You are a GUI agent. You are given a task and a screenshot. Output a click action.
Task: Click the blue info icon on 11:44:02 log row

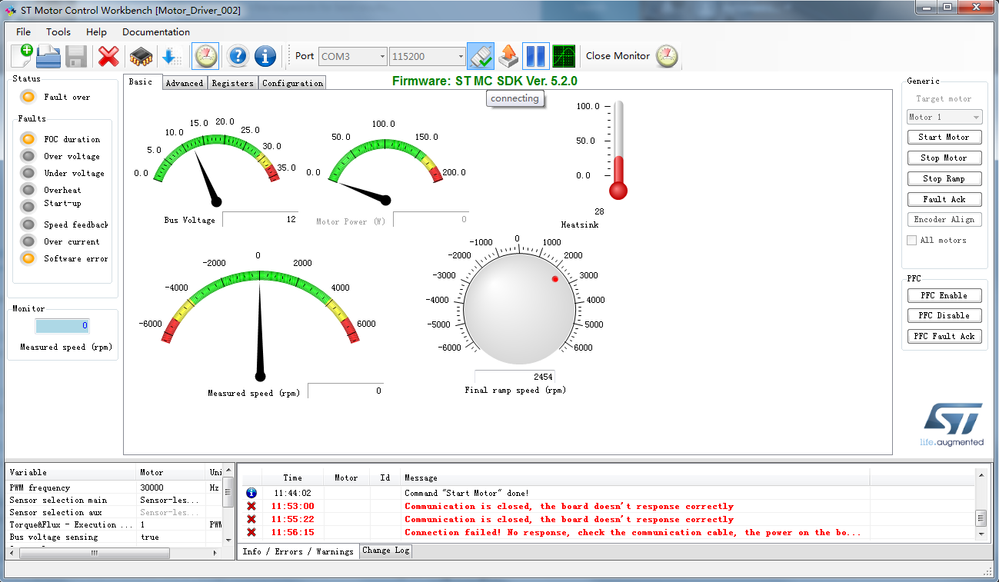tap(251, 493)
